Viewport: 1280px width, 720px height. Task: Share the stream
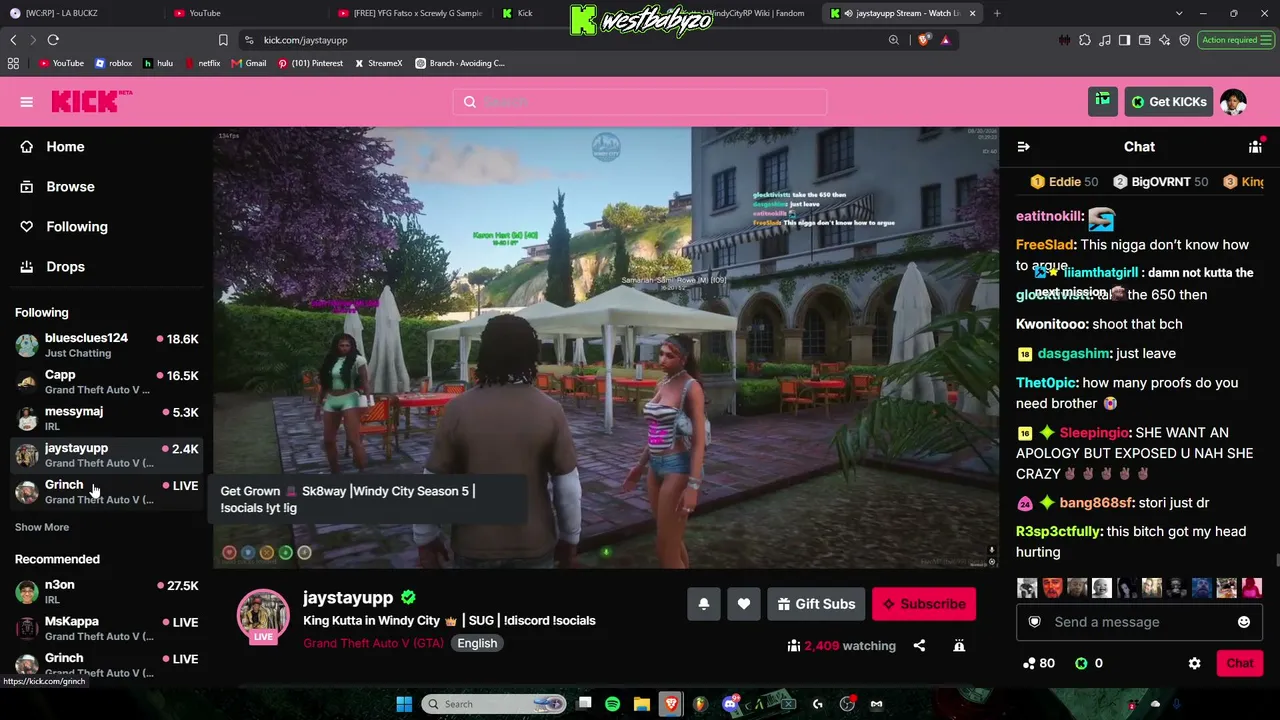919,646
